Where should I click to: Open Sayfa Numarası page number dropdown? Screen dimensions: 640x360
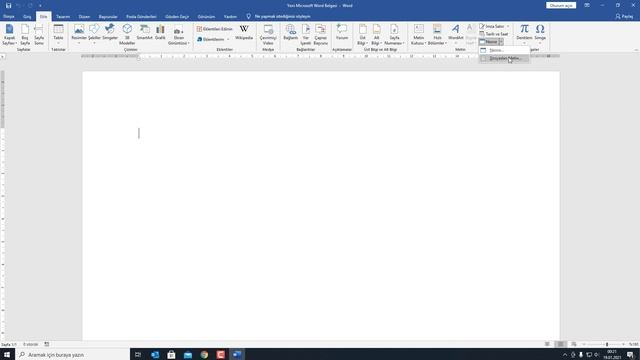394,35
